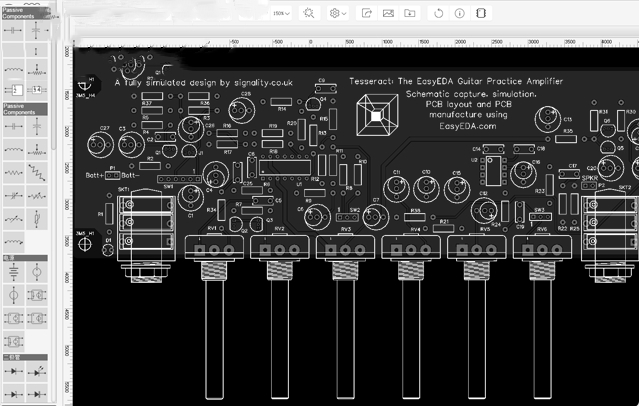Open the gear settings dropdown

coord(338,13)
